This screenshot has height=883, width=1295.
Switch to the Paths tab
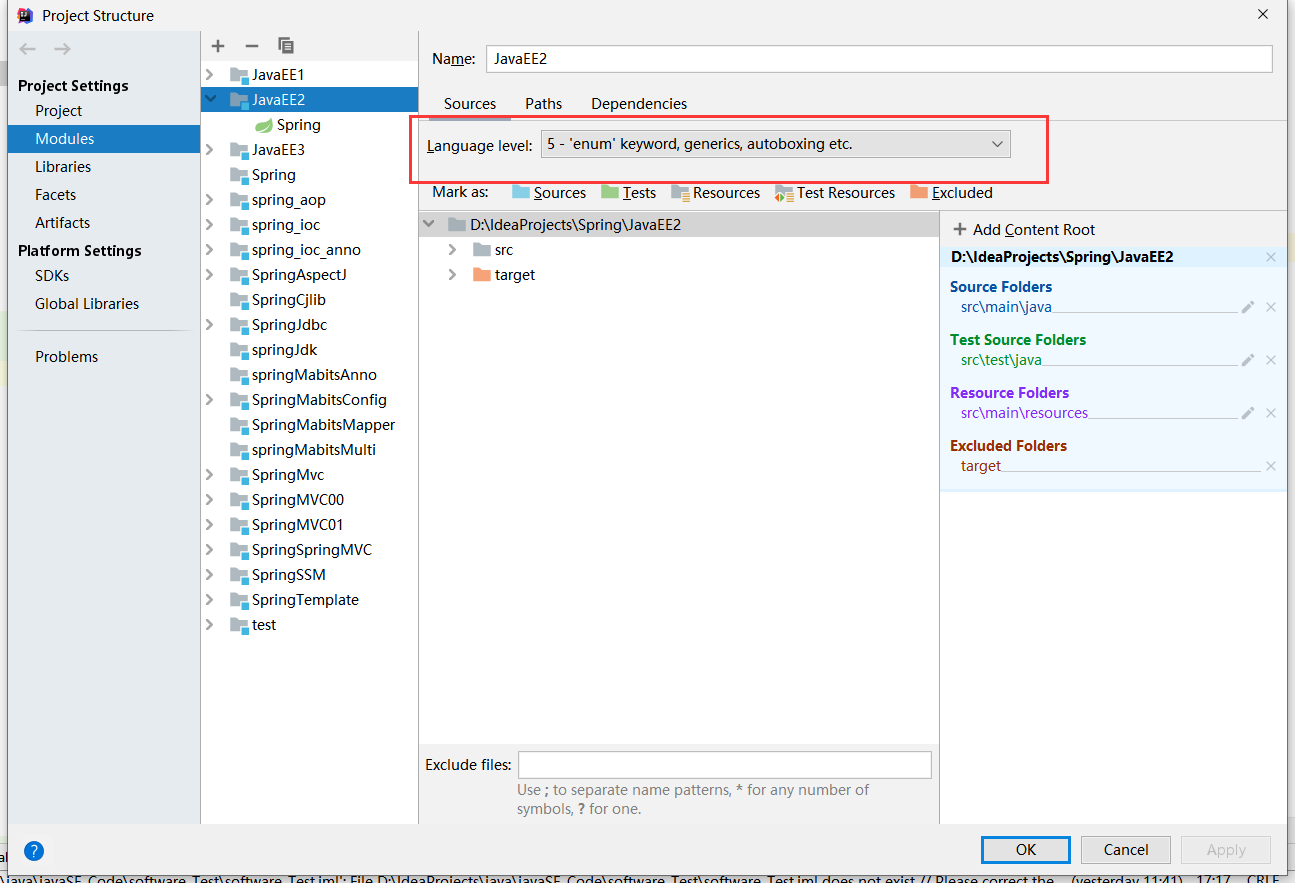(x=544, y=104)
